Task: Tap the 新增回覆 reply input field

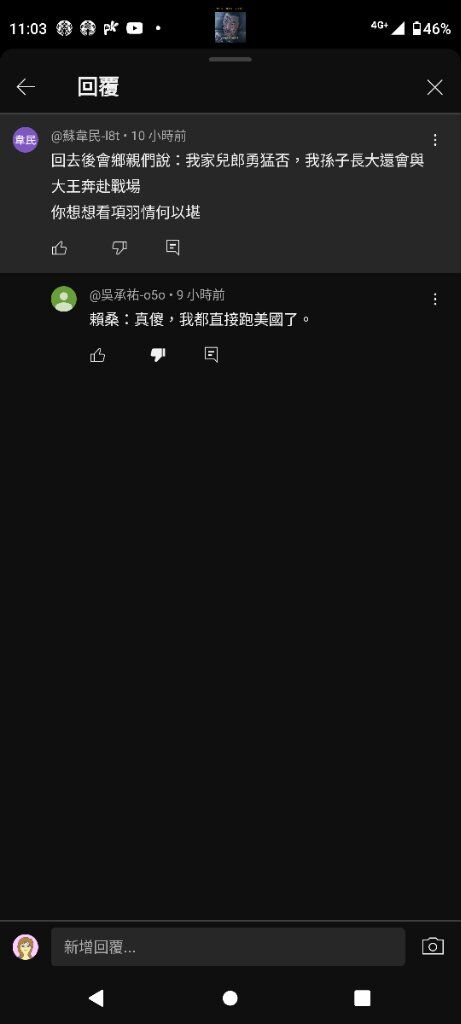Action: pyautogui.click(x=228, y=947)
